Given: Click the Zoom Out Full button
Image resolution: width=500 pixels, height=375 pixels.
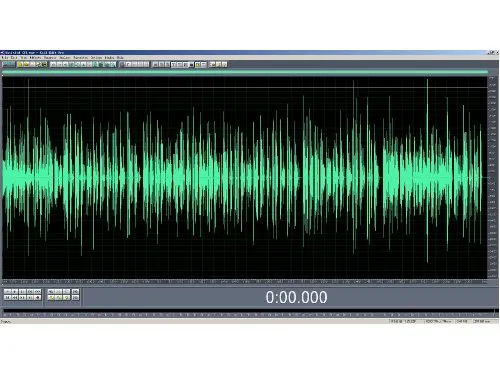Looking at the screenshot, I should click(x=66, y=292).
